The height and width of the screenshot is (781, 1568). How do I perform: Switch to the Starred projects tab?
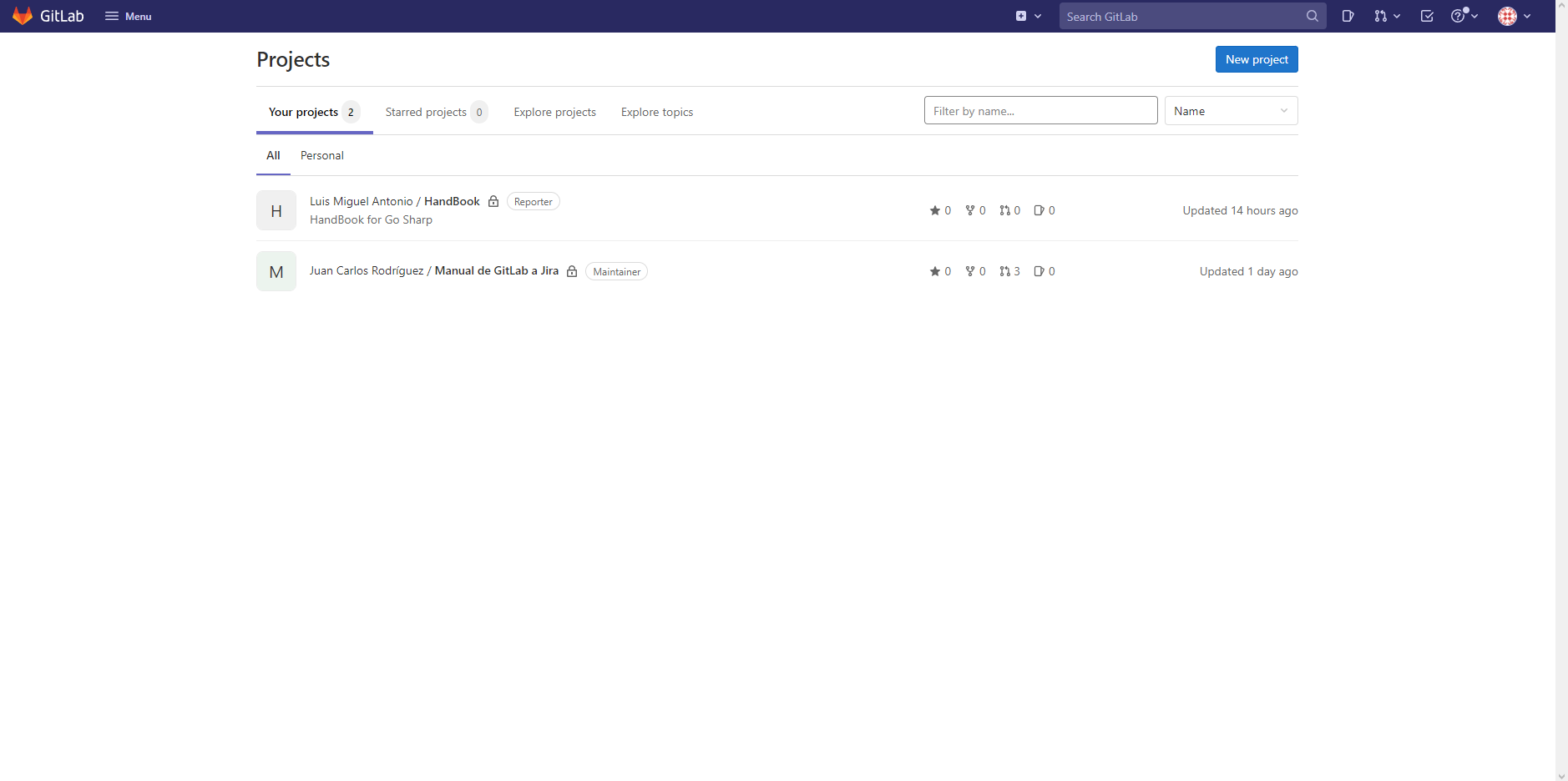coord(436,112)
